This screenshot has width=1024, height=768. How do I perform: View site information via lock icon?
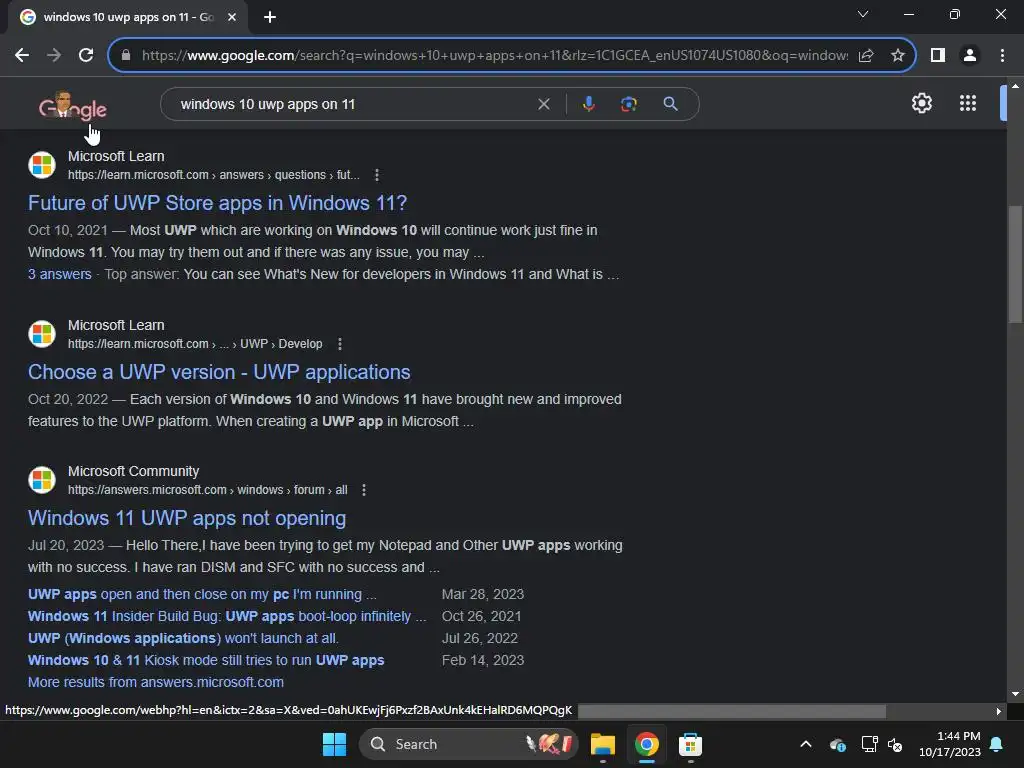pyautogui.click(x=126, y=56)
